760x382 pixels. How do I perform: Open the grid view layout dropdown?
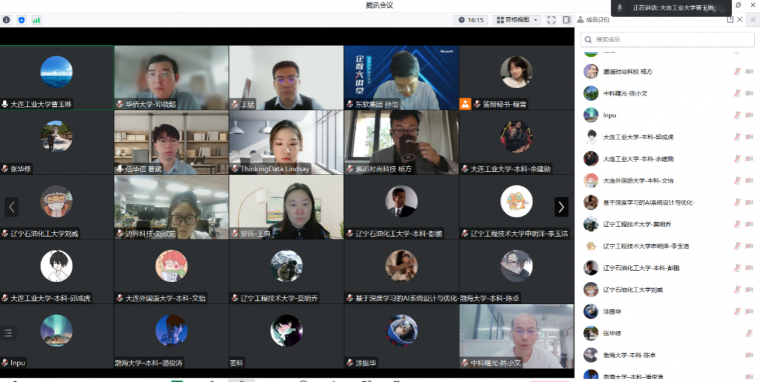point(517,20)
